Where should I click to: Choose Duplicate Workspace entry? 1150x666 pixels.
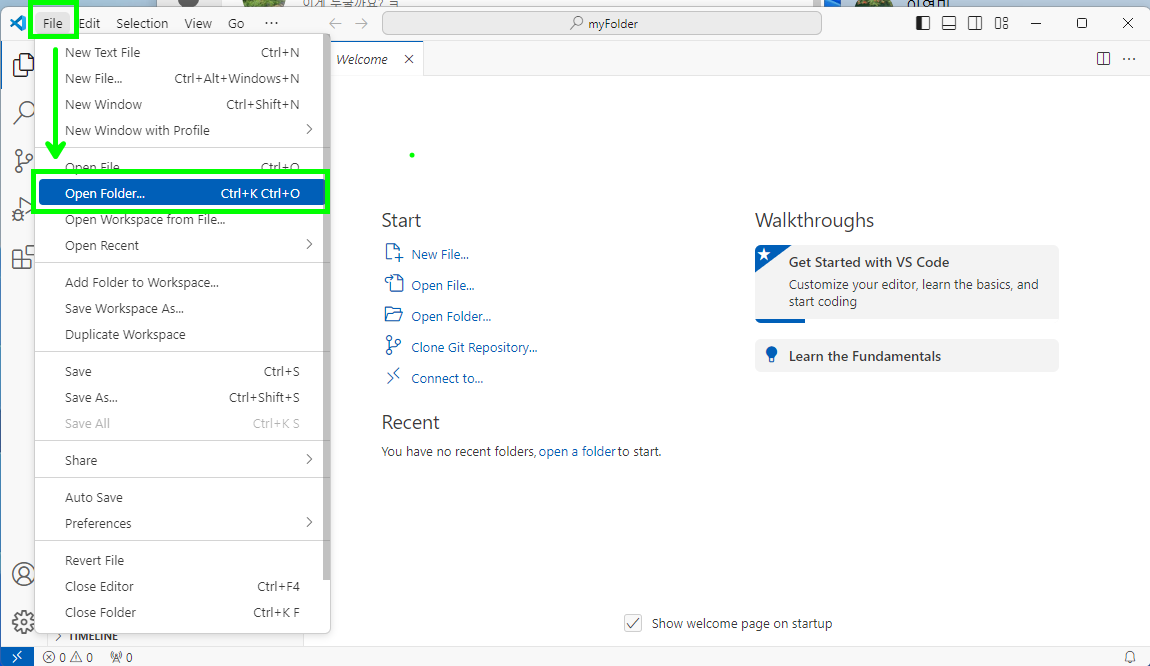(180, 334)
